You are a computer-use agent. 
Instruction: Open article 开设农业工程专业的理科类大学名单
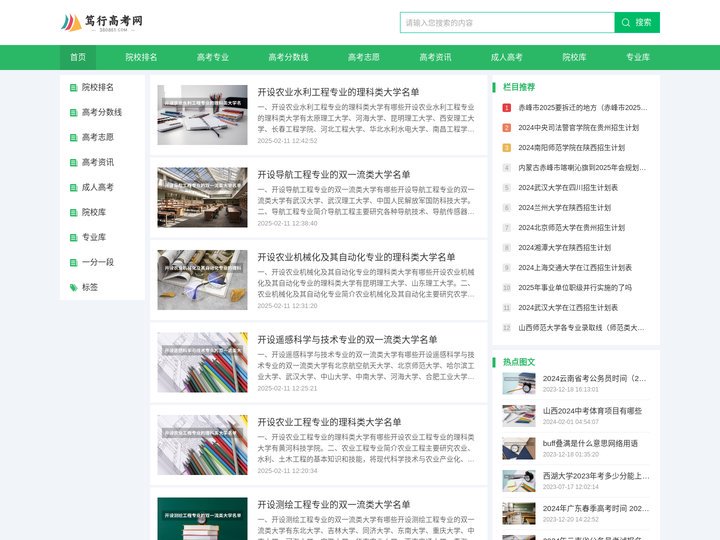tap(329, 422)
